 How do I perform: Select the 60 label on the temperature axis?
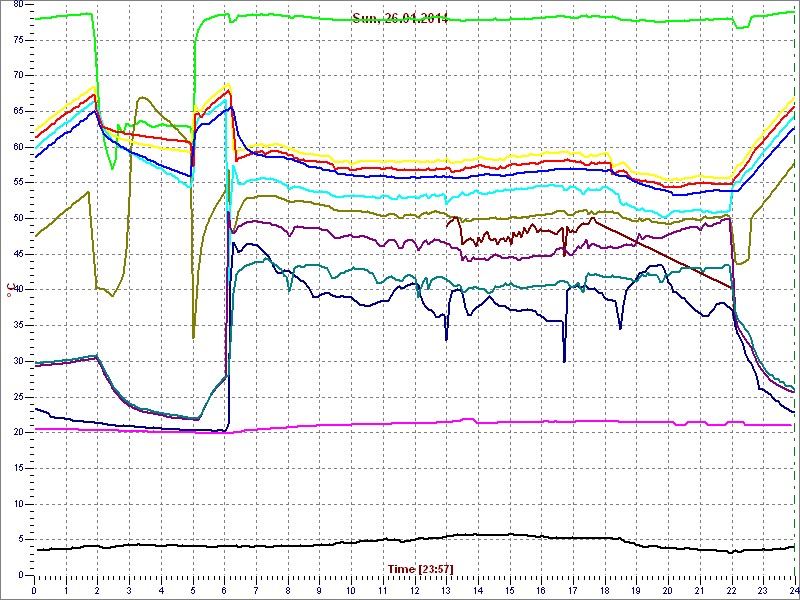(18, 147)
